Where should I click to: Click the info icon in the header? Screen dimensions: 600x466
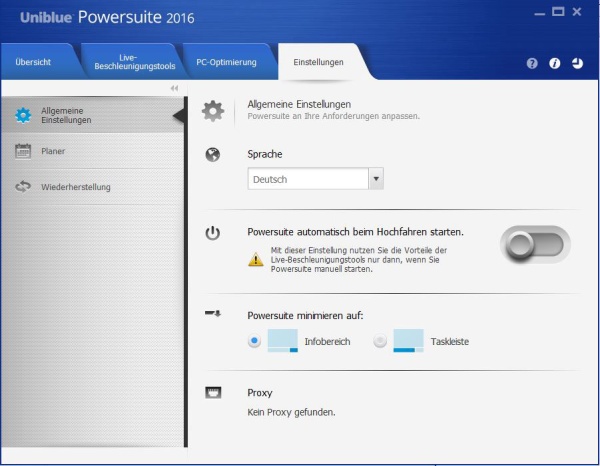coord(554,63)
